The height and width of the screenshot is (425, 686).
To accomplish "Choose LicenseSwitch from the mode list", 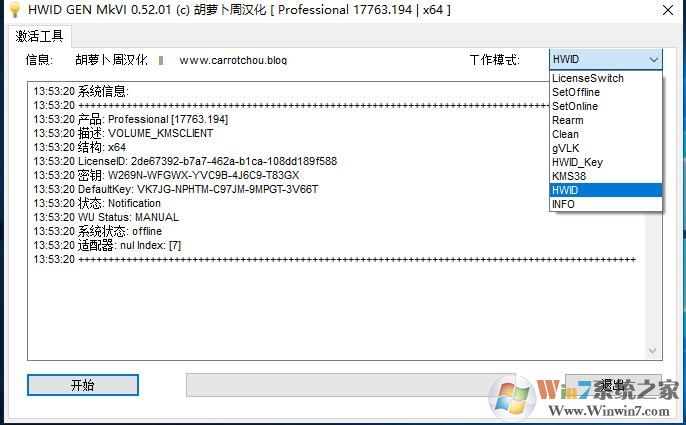I will click(606, 78).
